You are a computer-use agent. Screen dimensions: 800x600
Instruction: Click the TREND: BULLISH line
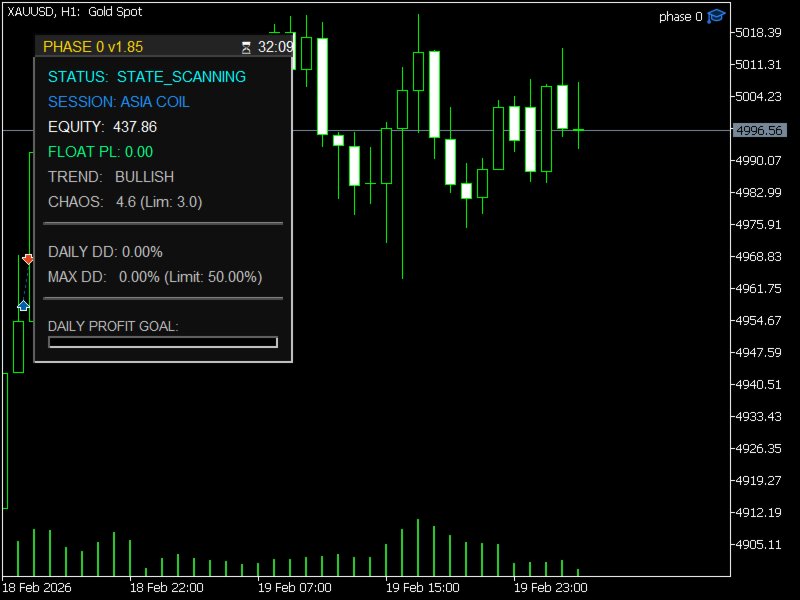pos(111,177)
